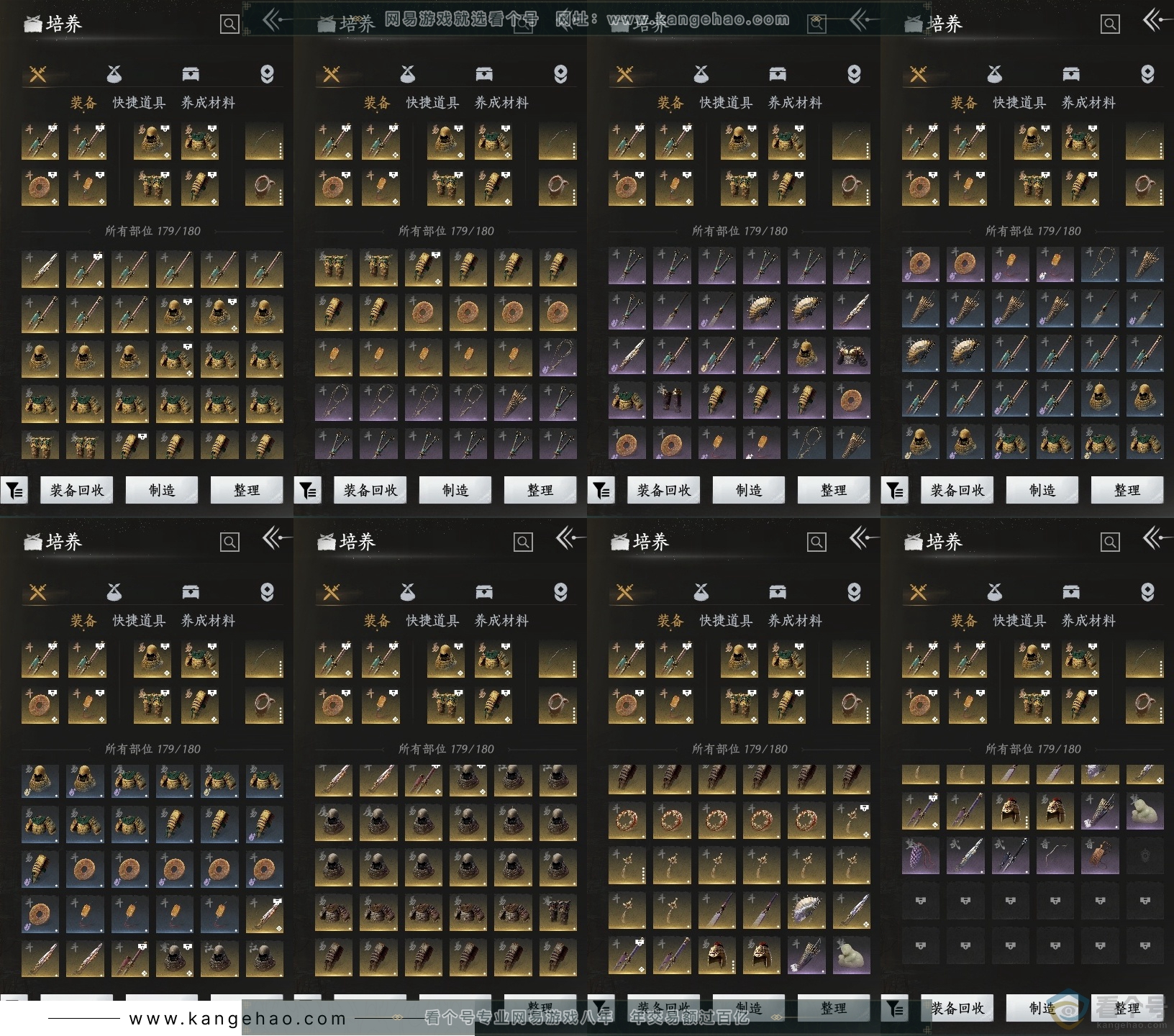Select jade toad item in bottom-right panel
Screen dimensions: 1174x1036
coord(1145,811)
